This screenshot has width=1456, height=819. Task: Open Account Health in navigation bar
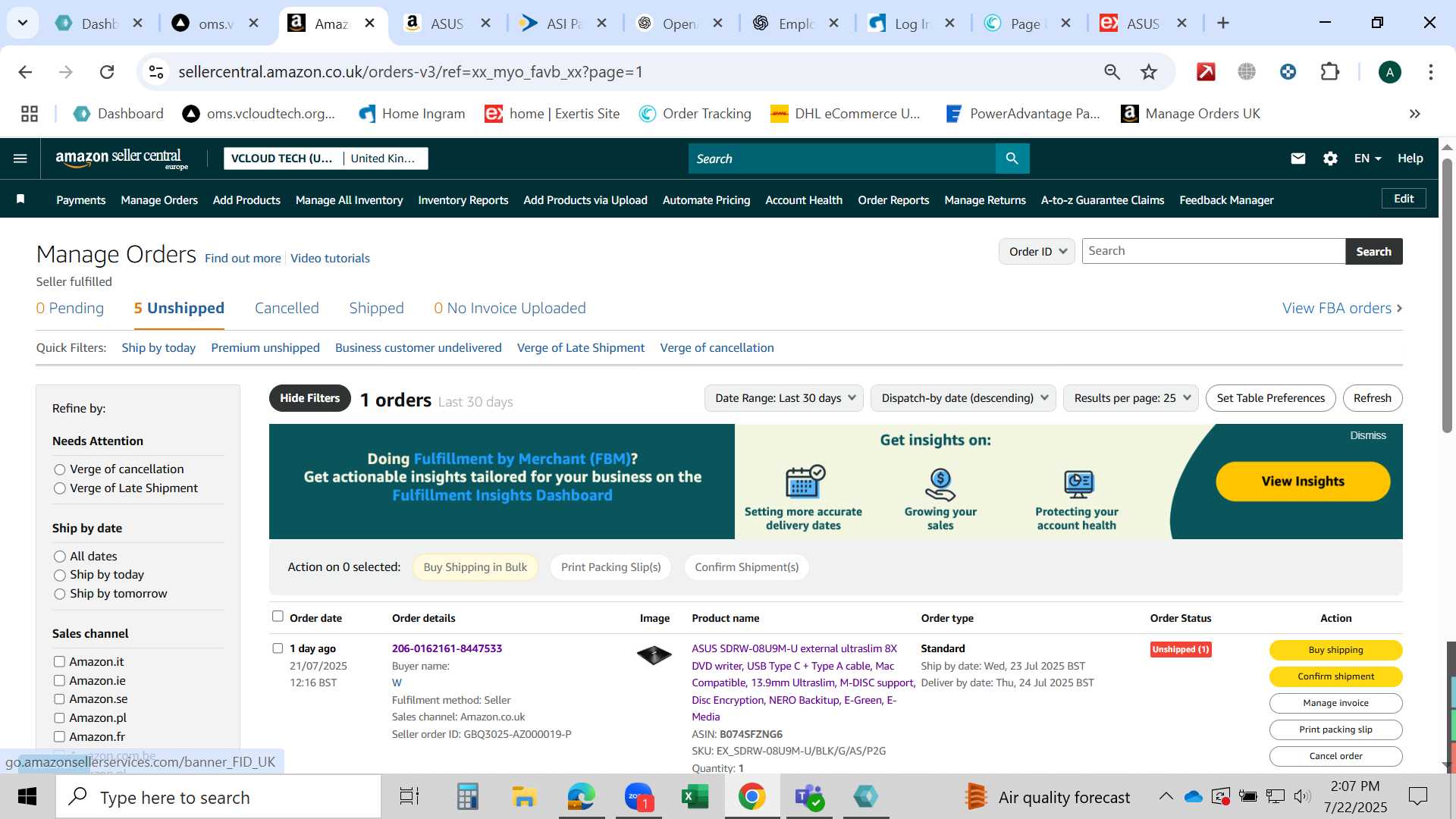pyautogui.click(x=804, y=200)
